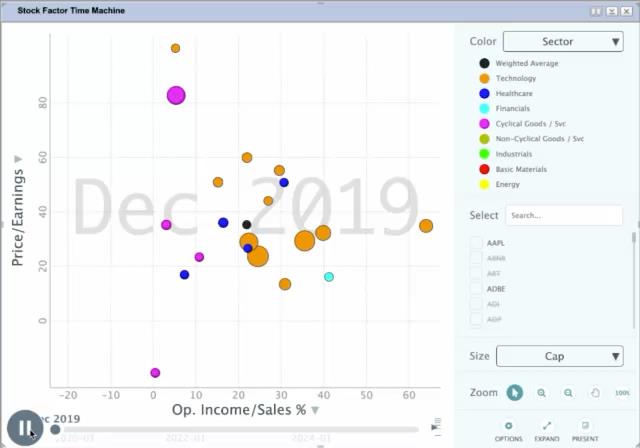
Task: Check the AAPL checkbox
Action: click(477, 243)
